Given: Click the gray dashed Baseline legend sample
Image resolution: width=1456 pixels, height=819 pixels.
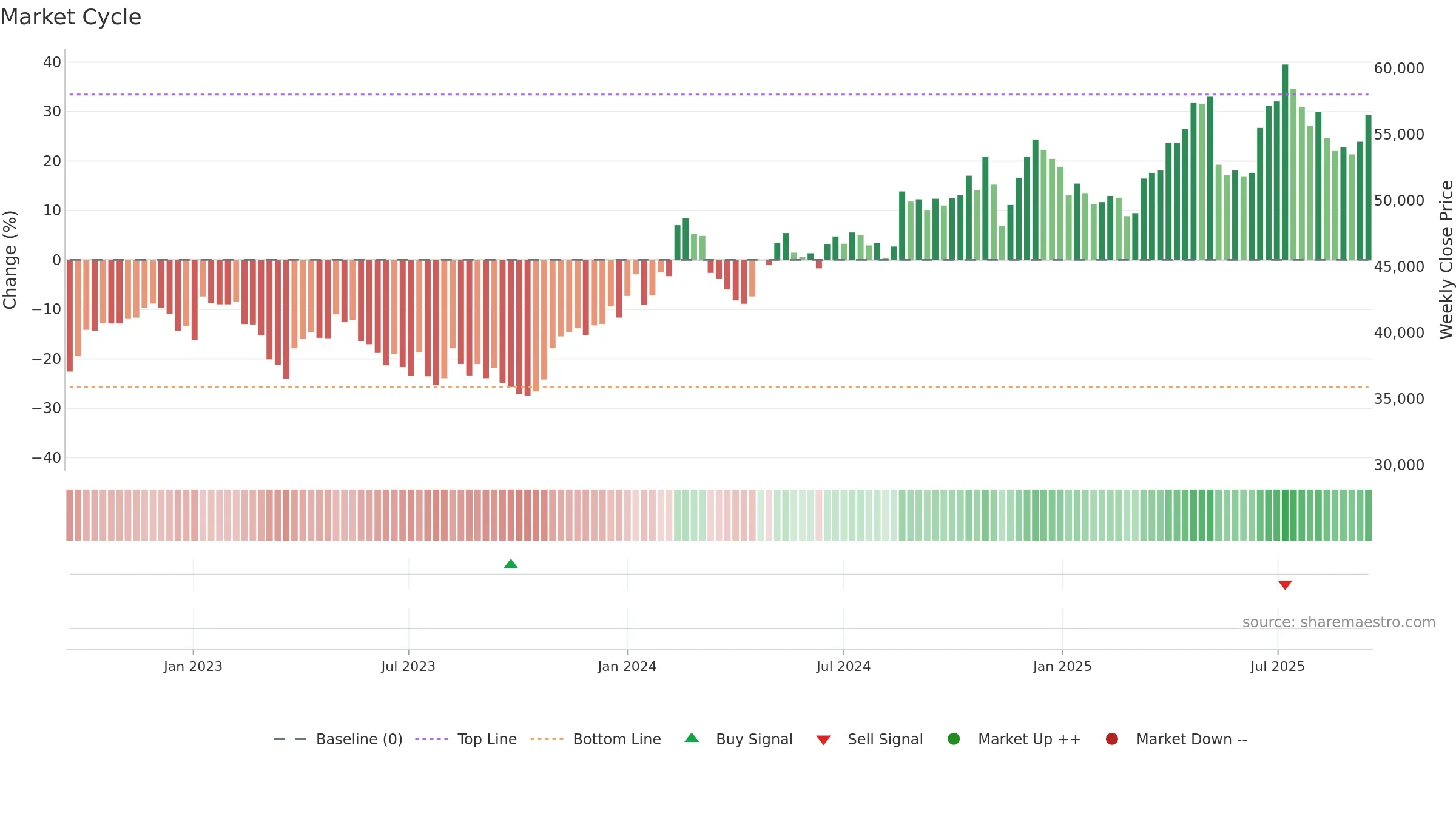Looking at the screenshot, I should (x=290, y=739).
